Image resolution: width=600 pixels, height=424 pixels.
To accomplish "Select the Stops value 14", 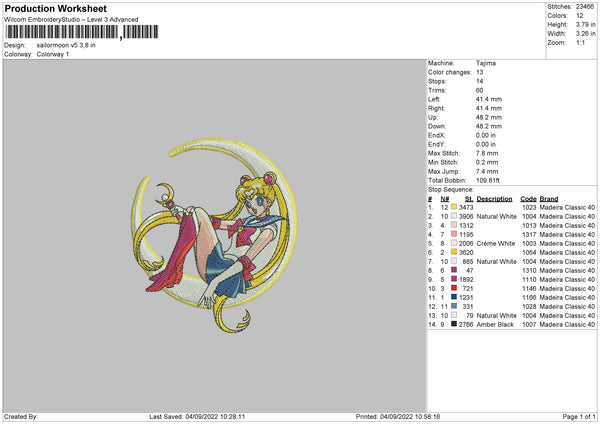I will point(479,81).
